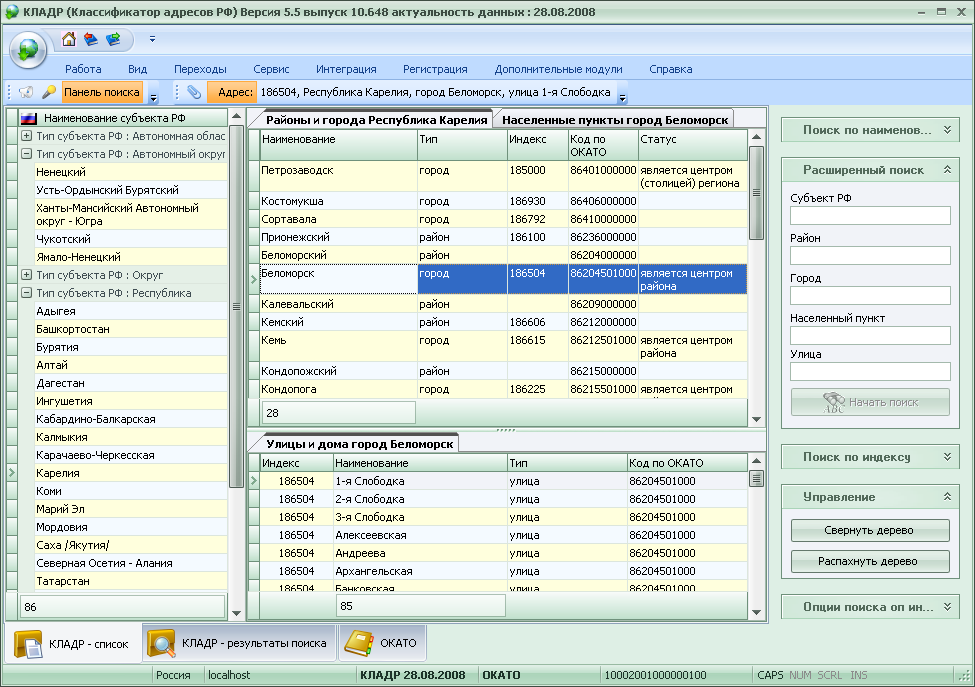Click the Распахнуть дерево button
The height and width of the screenshot is (687, 975).
pyautogui.click(x=870, y=561)
